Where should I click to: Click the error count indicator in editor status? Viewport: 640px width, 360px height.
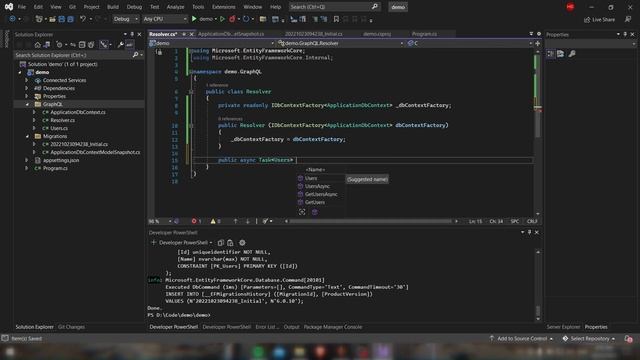(x=196, y=221)
